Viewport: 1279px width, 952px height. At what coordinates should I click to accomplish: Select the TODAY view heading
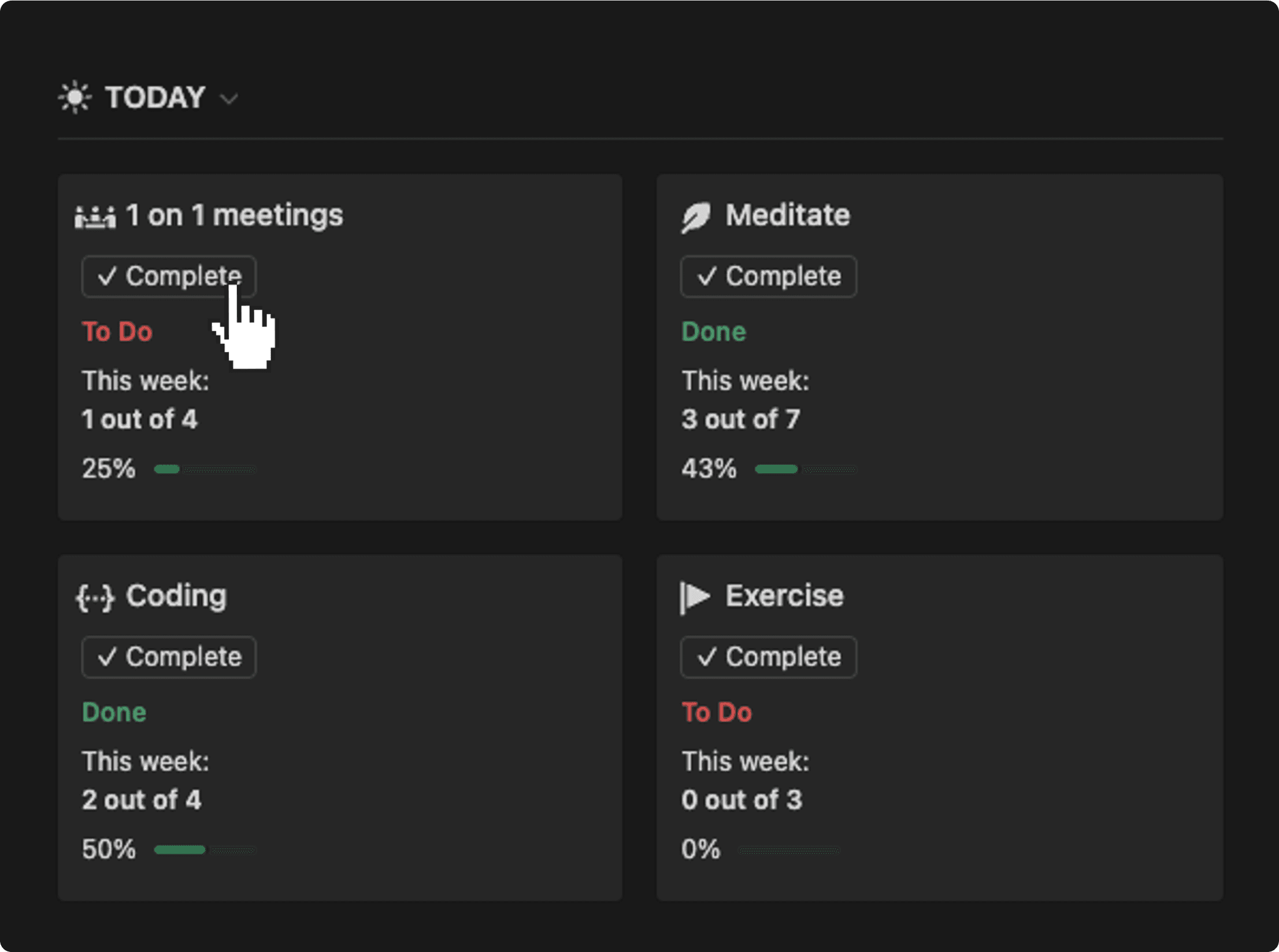[x=155, y=97]
